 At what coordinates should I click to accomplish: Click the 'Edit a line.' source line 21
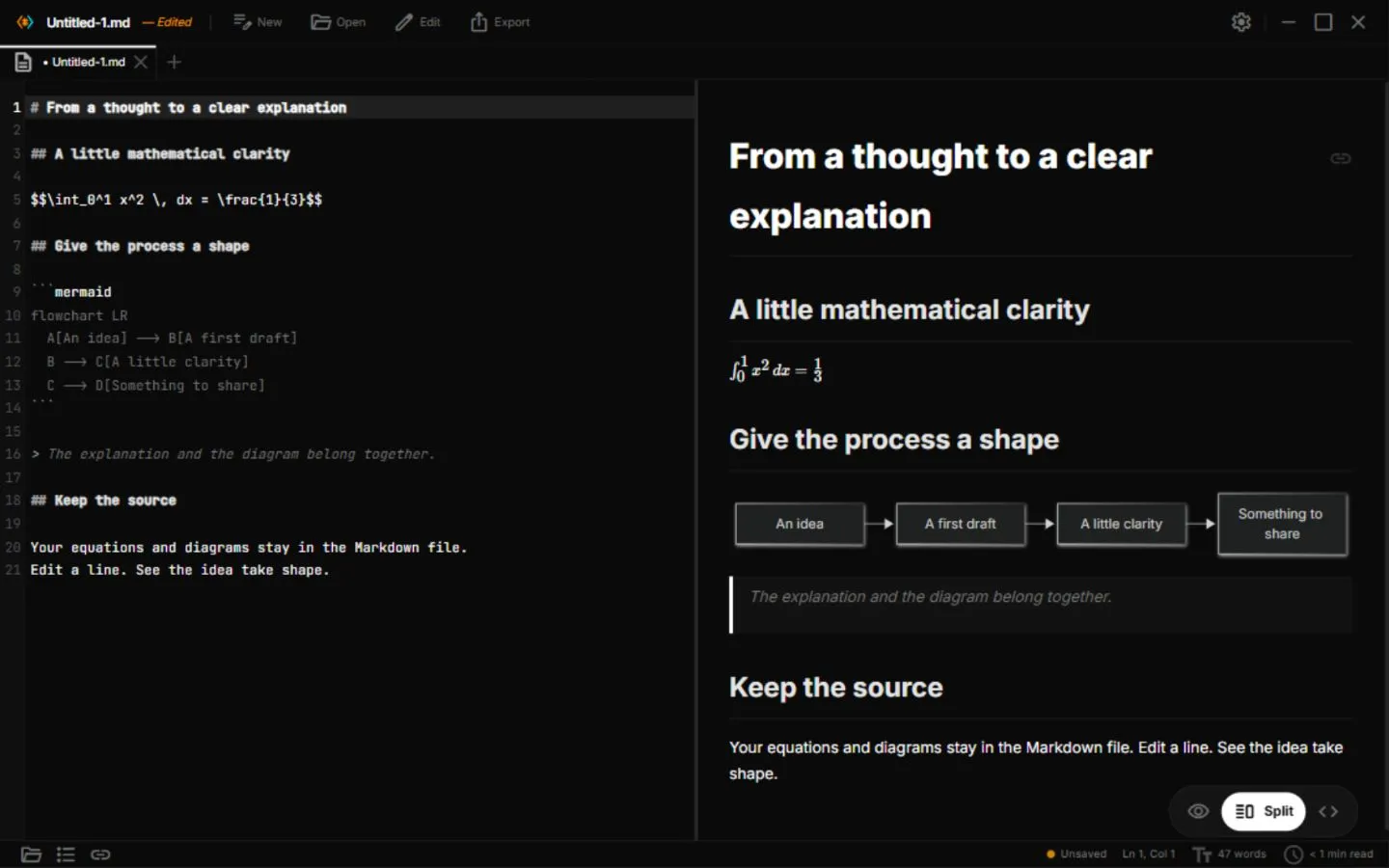[x=179, y=570]
